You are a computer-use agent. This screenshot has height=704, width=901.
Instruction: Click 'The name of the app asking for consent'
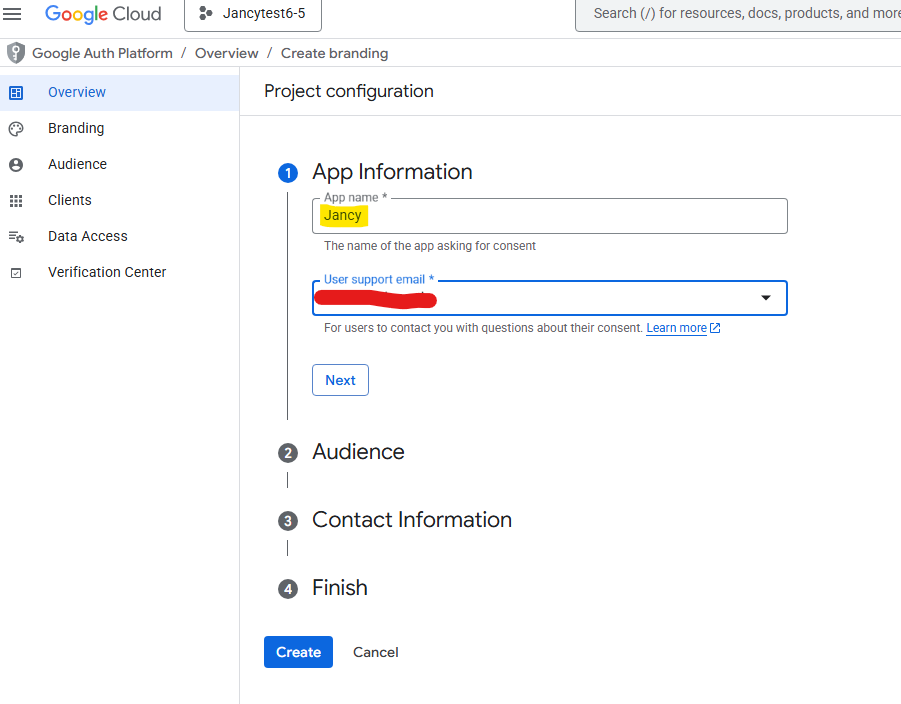point(430,246)
